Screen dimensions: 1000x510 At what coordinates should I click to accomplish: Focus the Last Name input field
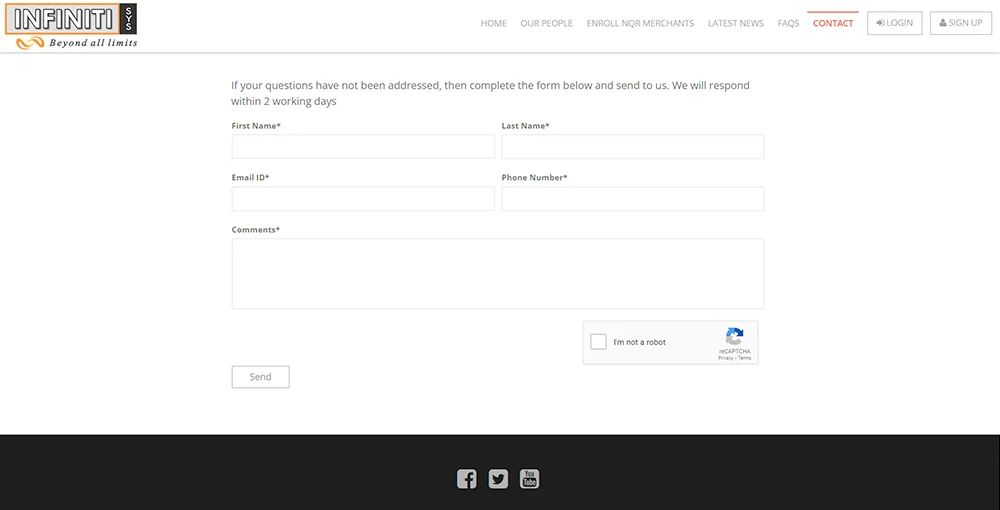point(633,147)
